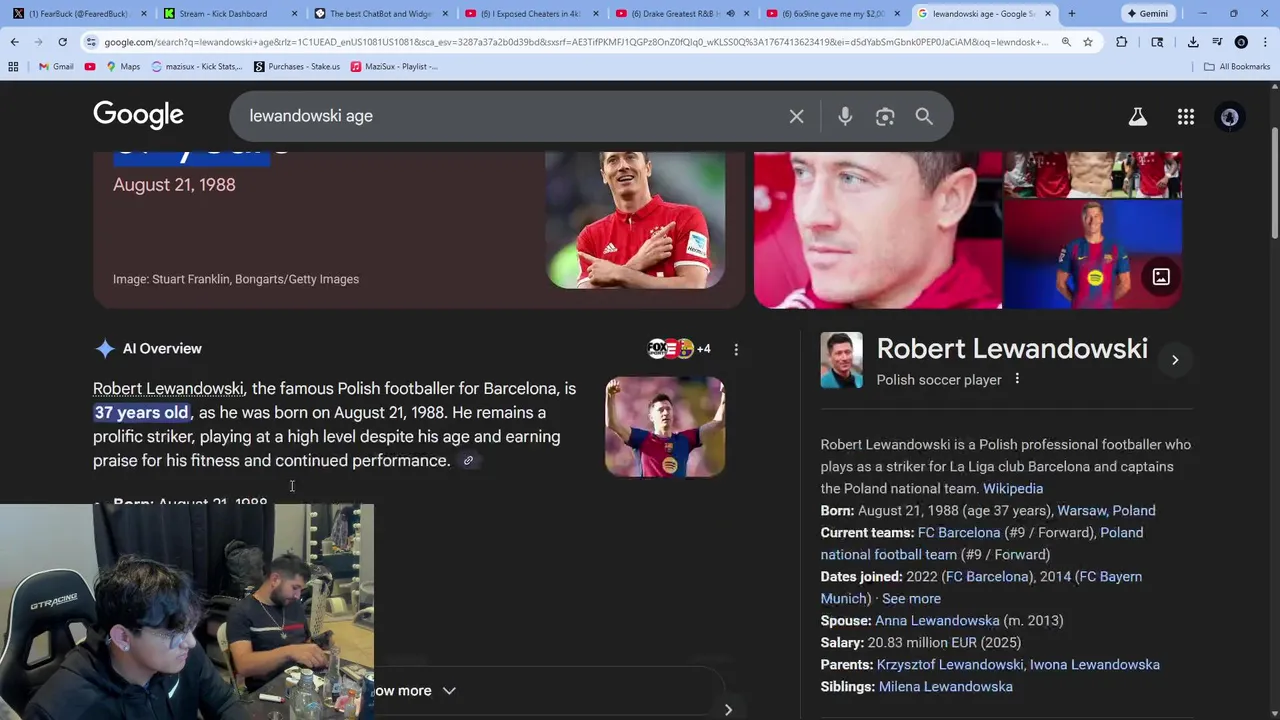Screen dimensions: 1280x720
Task: Clear the search box with X
Action: click(x=796, y=116)
